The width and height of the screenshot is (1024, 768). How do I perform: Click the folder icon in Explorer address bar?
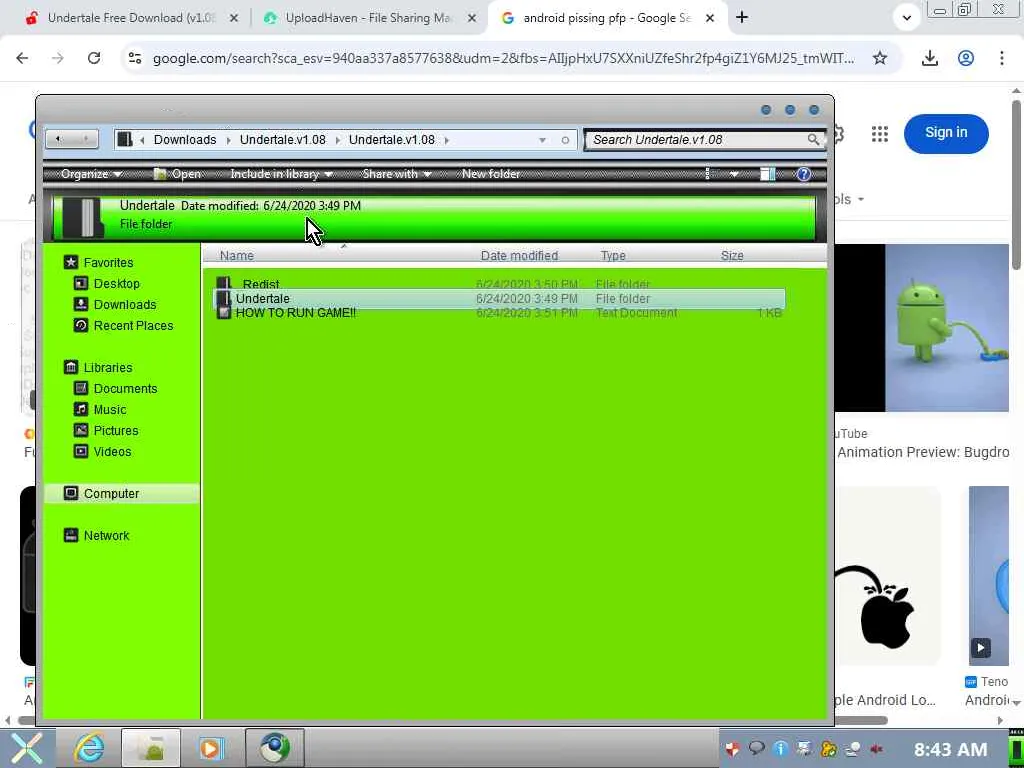(x=125, y=139)
